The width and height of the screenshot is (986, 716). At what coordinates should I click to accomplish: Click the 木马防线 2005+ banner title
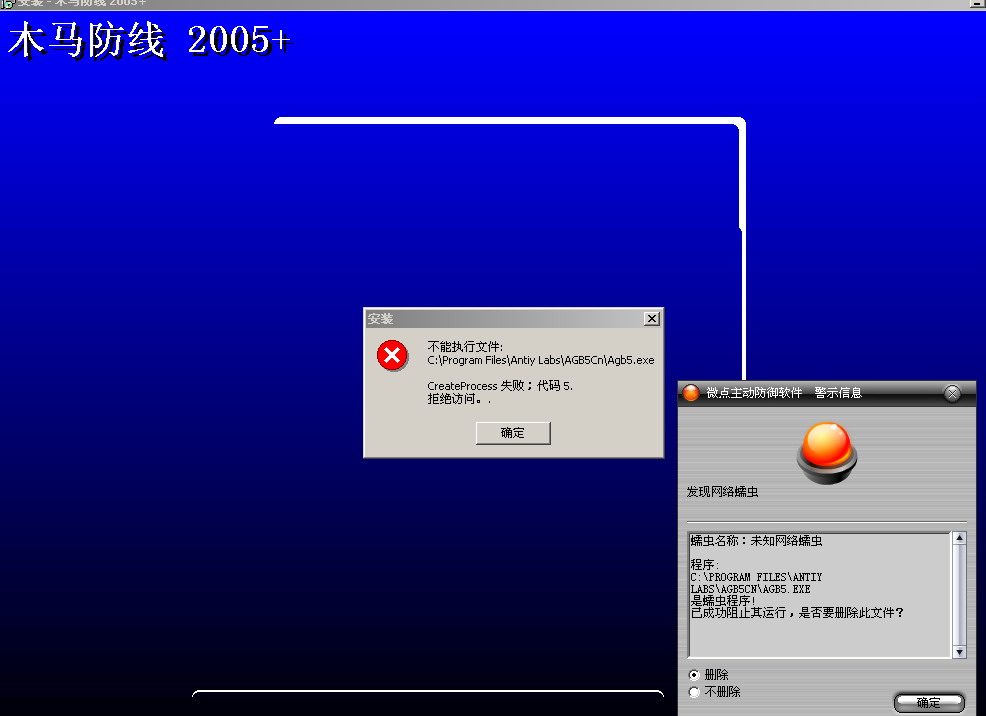click(x=148, y=41)
